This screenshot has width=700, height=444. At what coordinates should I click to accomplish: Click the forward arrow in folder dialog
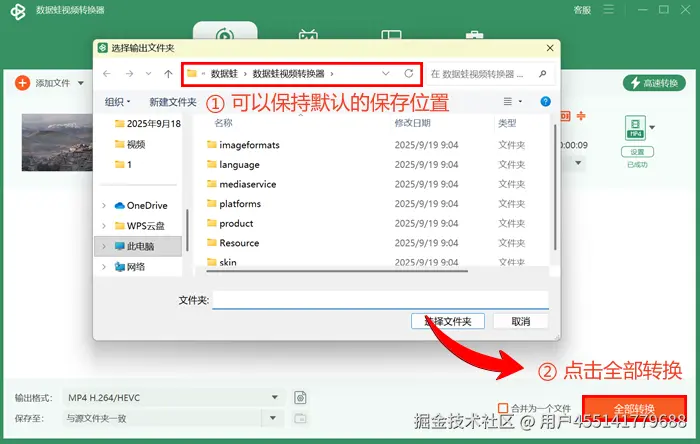[129, 74]
